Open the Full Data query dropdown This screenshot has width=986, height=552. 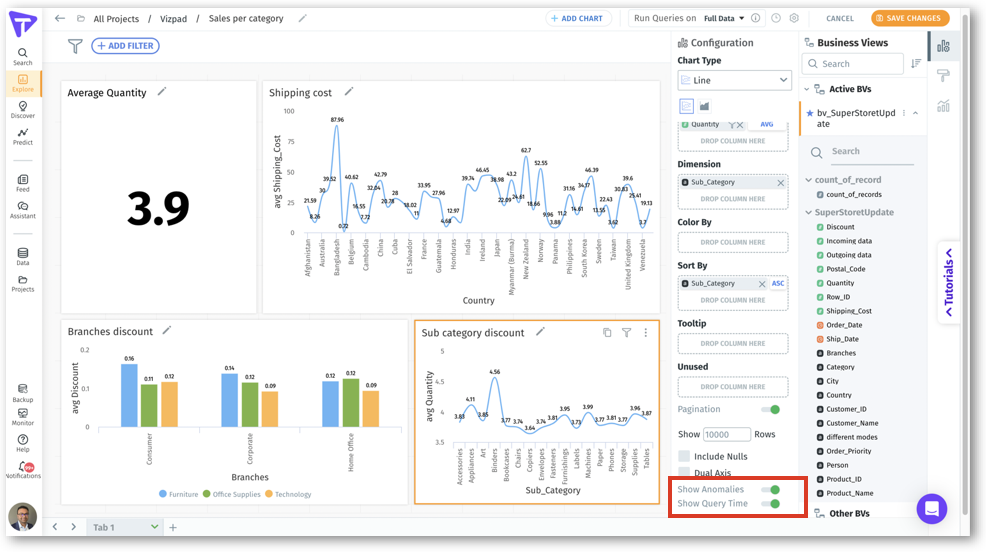[x=724, y=18]
